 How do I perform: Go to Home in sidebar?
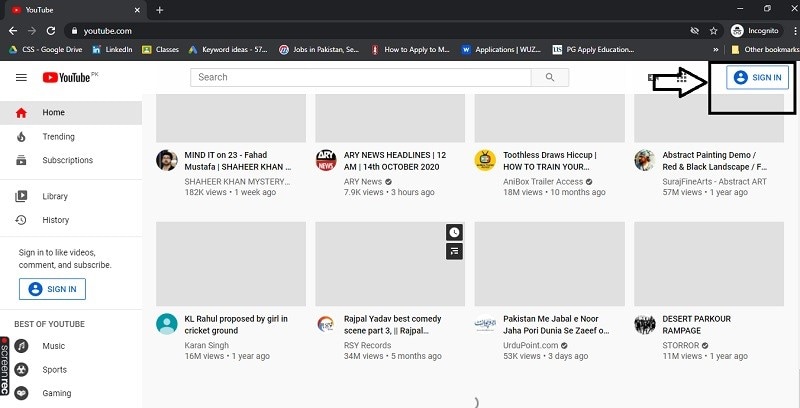click(71, 113)
